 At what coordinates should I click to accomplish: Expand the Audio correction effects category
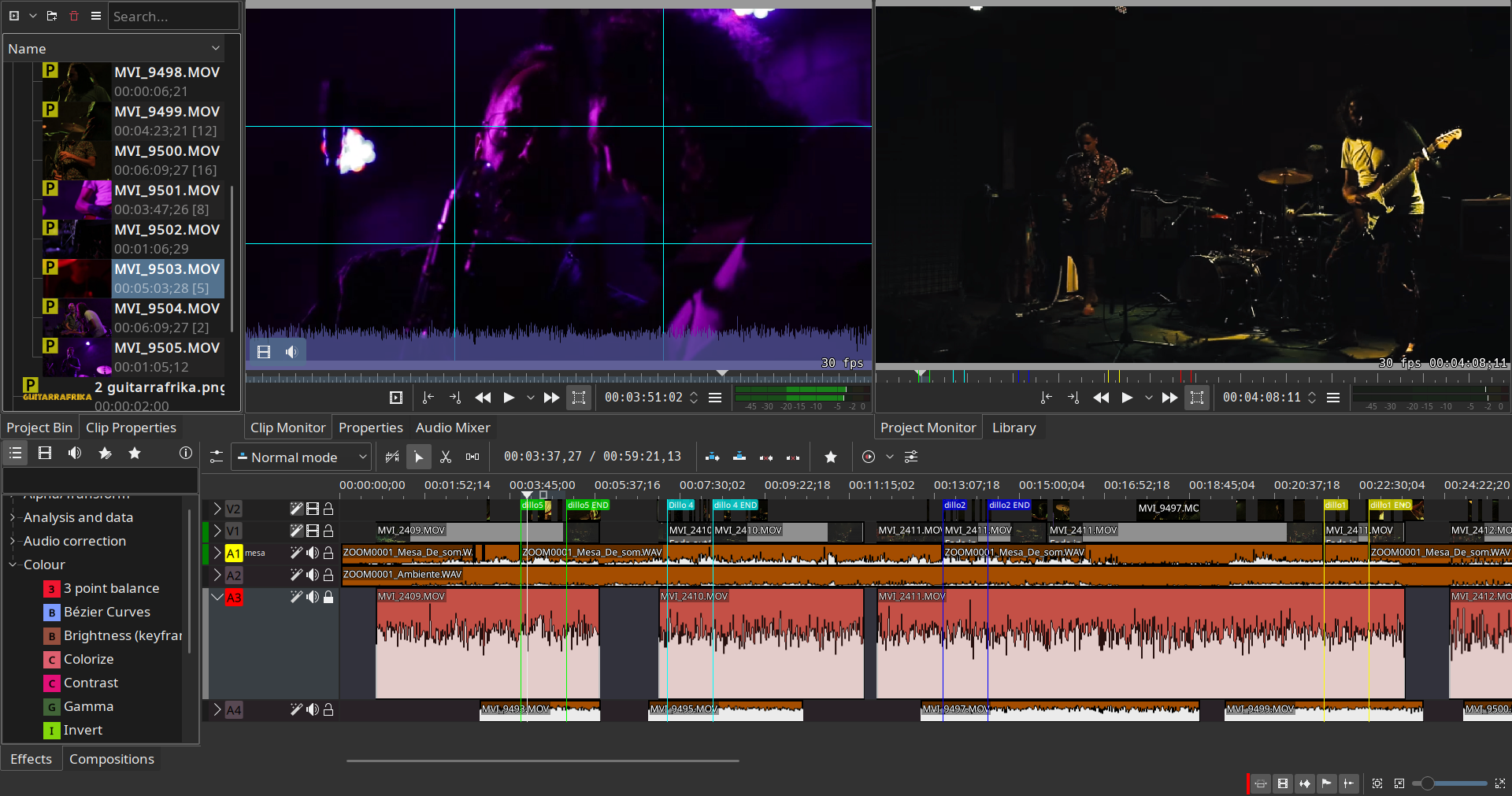[13, 541]
